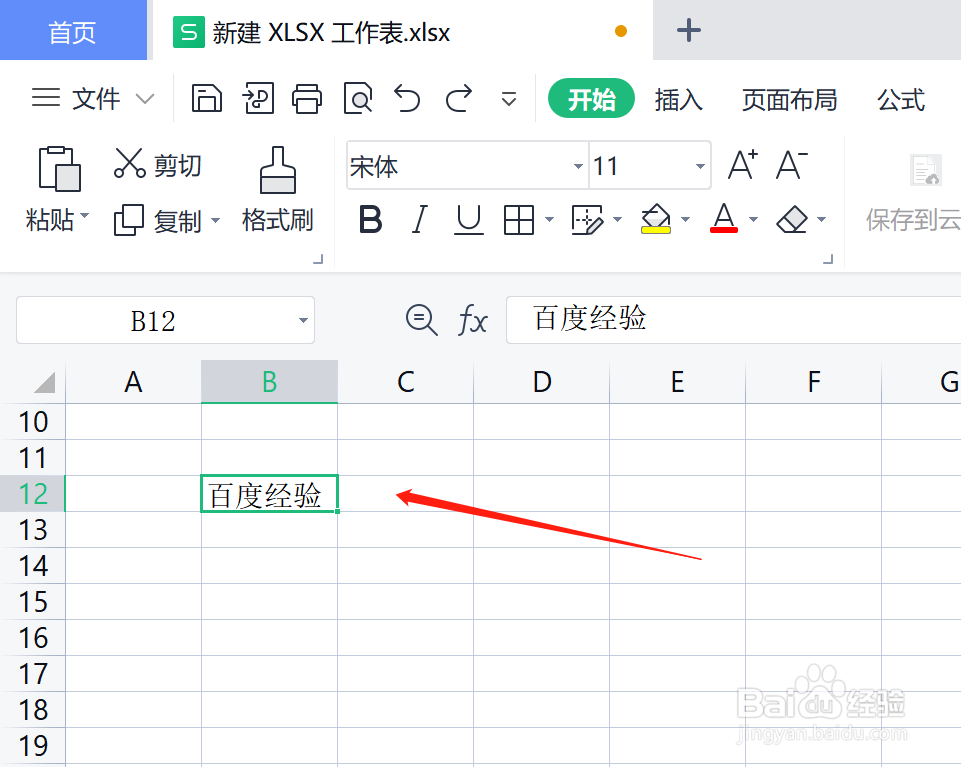
Task: Decrease font size with A- icon
Action: (792, 164)
